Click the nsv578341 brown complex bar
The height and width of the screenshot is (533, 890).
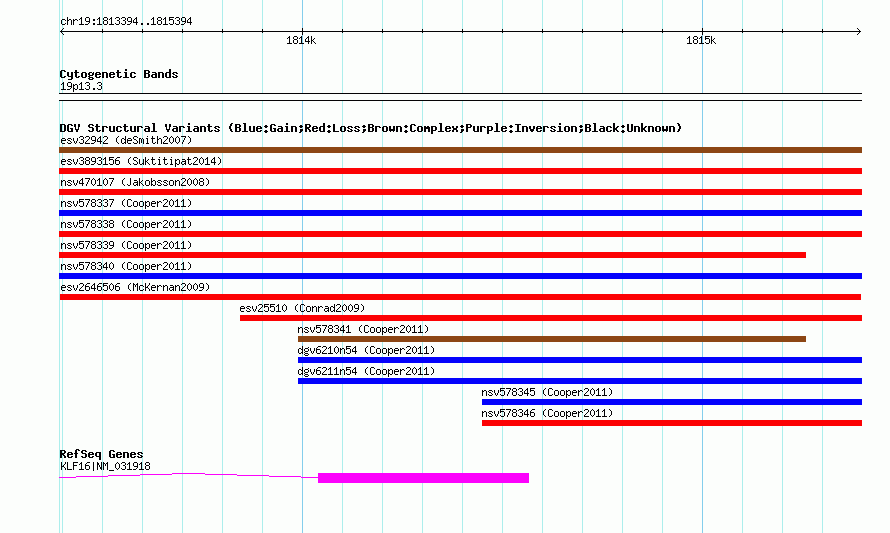click(x=552, y=339)
